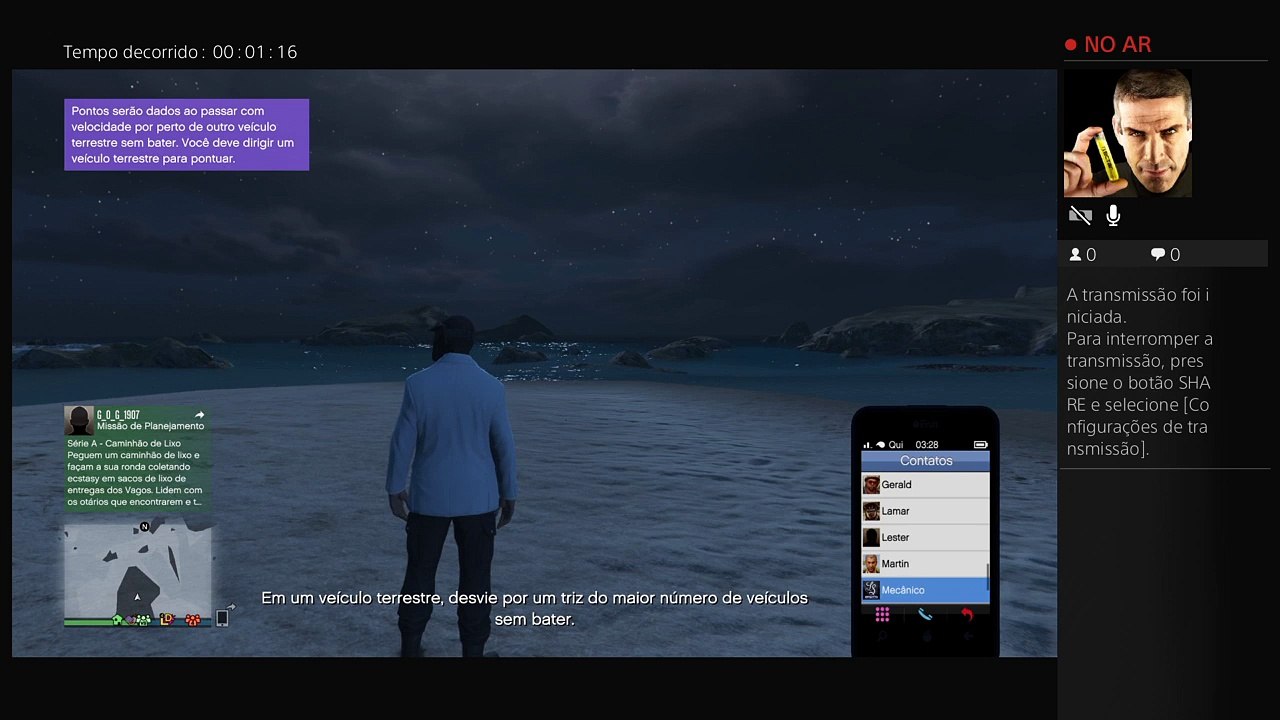Tap the blue call handset icon
Image resolution: width=1280 pixels, height=720 pixels.
coord(925,615)
